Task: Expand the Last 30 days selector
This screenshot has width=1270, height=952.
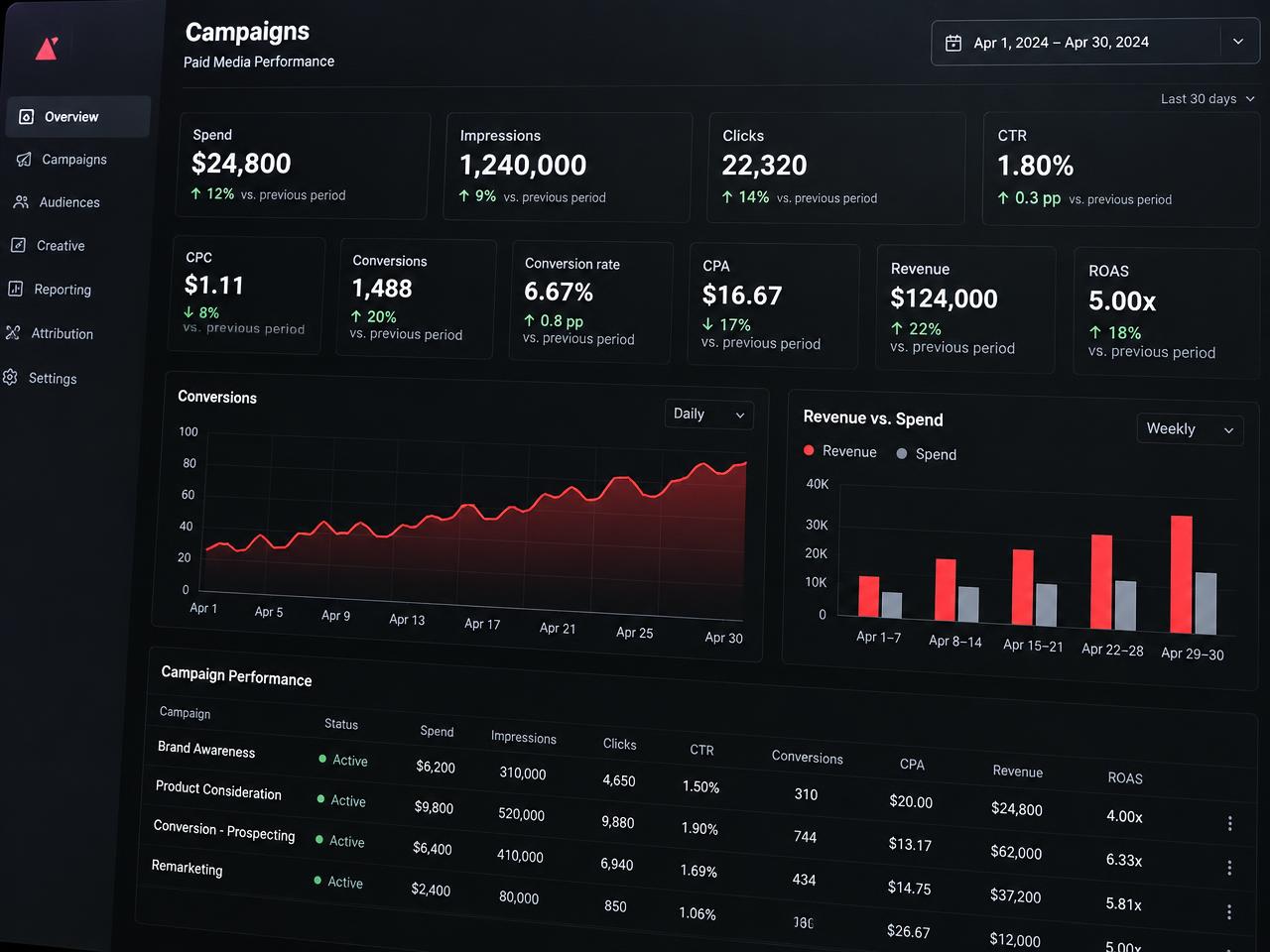Action: click(1207, 99)
